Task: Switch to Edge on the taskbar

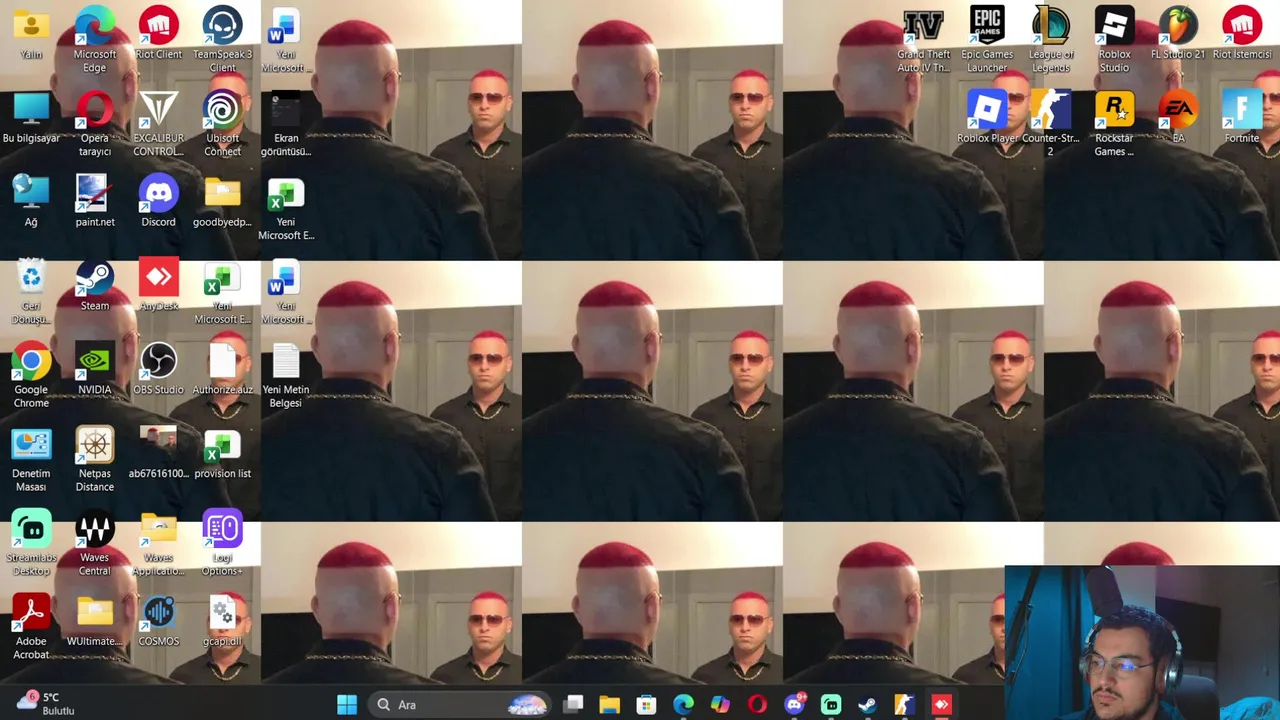Action: 683,705
